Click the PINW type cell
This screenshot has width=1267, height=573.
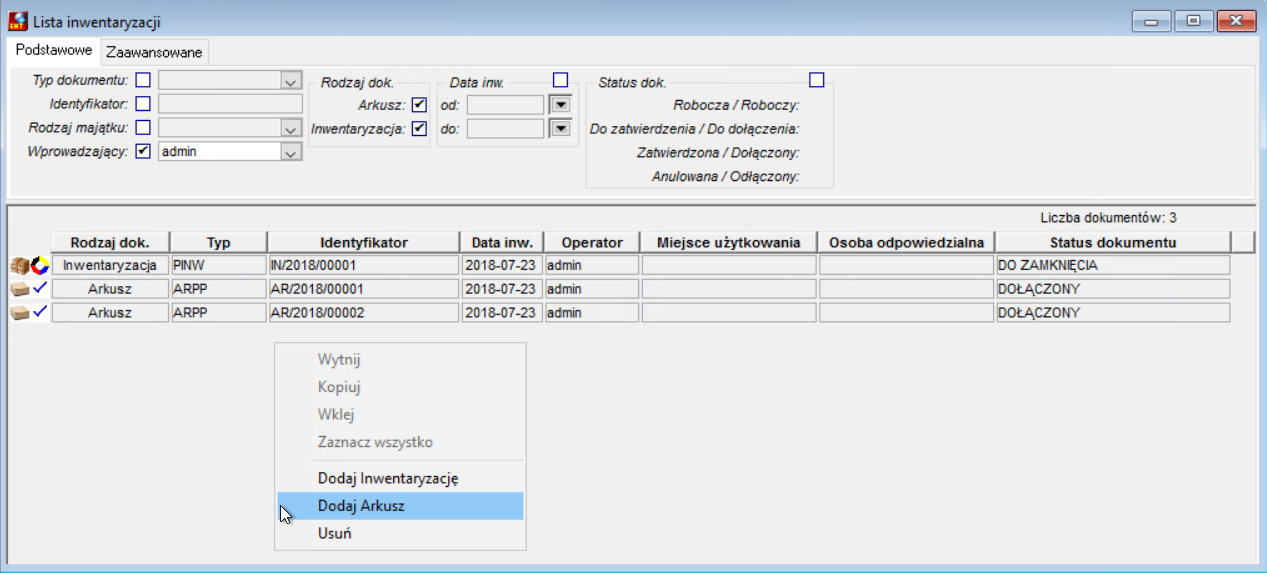tap(219, 265)
